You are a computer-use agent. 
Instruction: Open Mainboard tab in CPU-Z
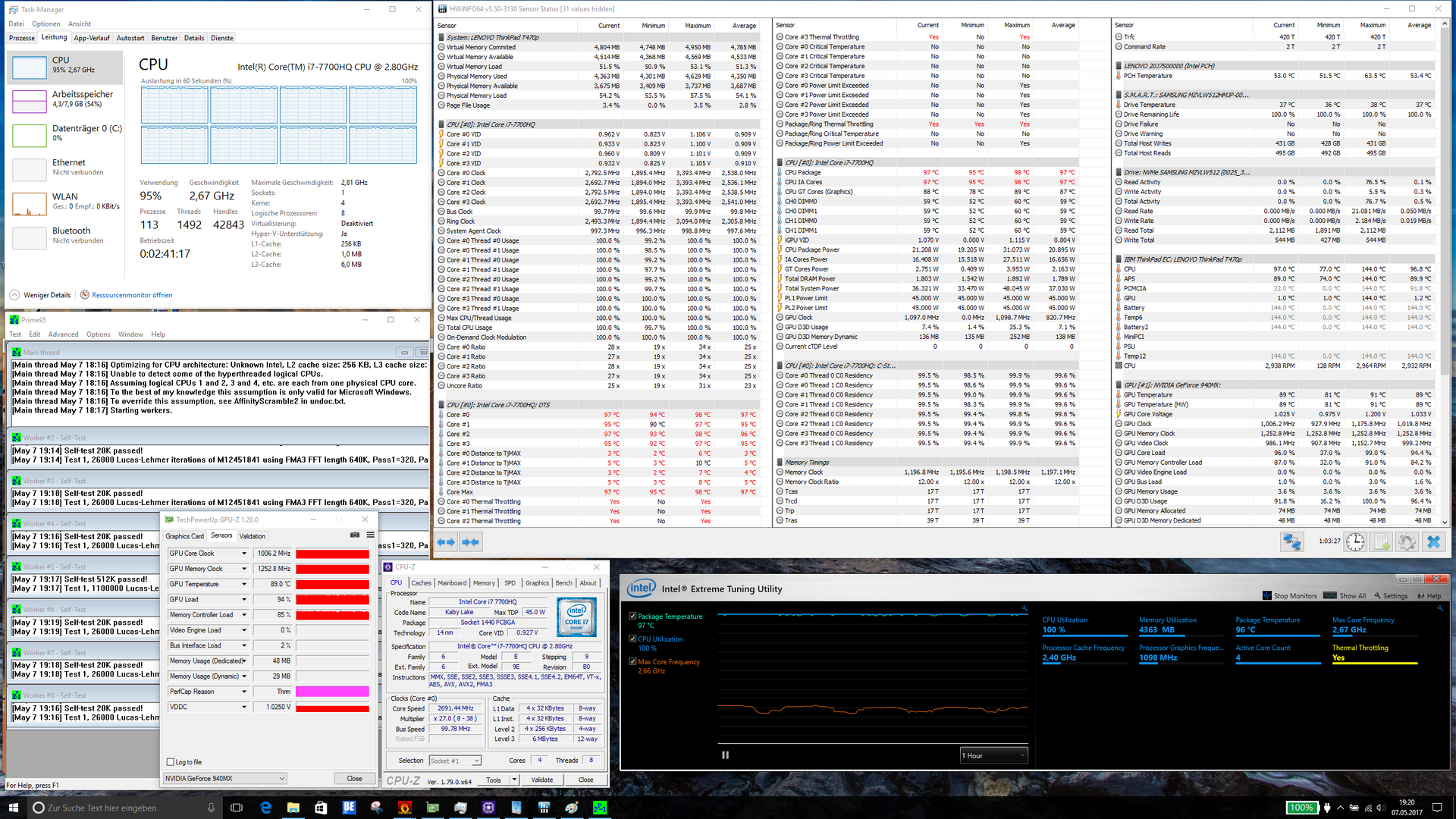452,583
